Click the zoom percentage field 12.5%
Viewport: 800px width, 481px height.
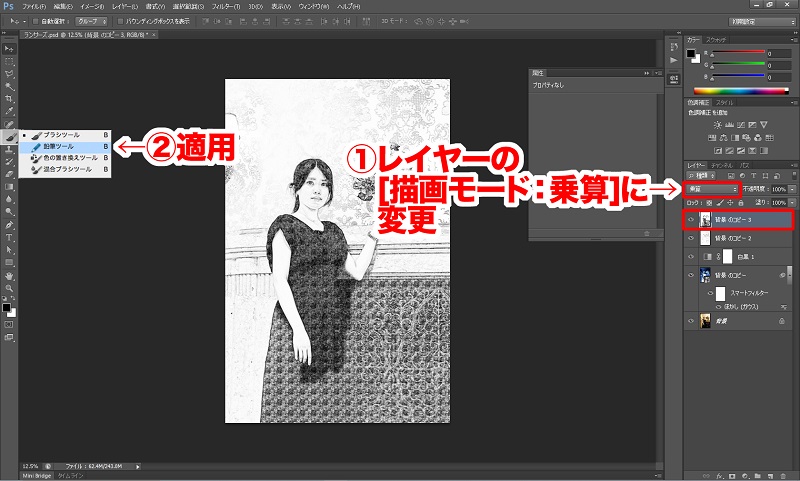pyautogui.click(x=31, y=466)
